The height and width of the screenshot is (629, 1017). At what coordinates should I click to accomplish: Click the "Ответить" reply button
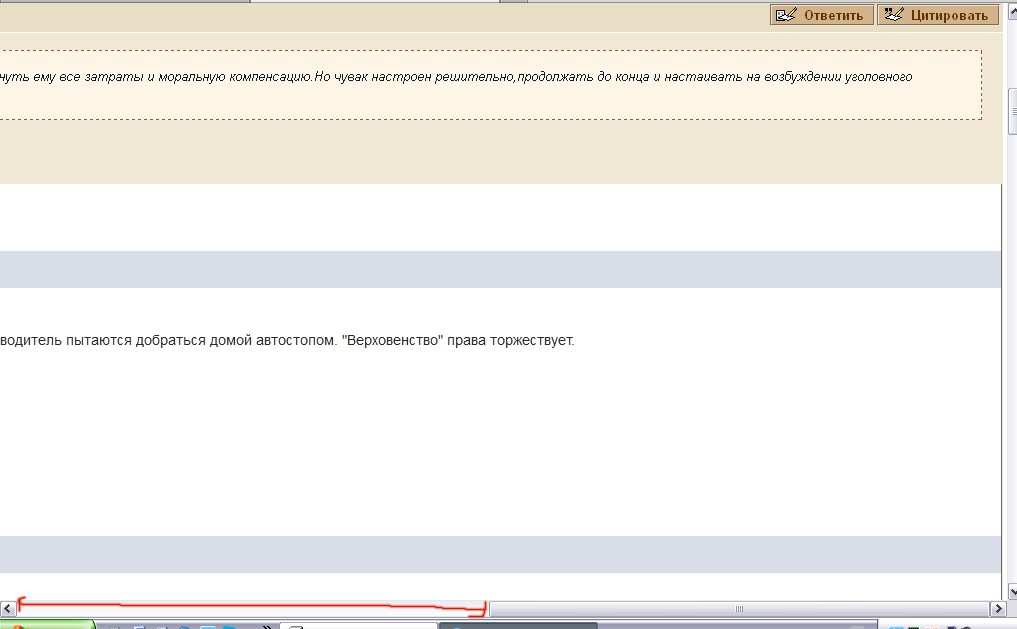click(x=821, y=15)
